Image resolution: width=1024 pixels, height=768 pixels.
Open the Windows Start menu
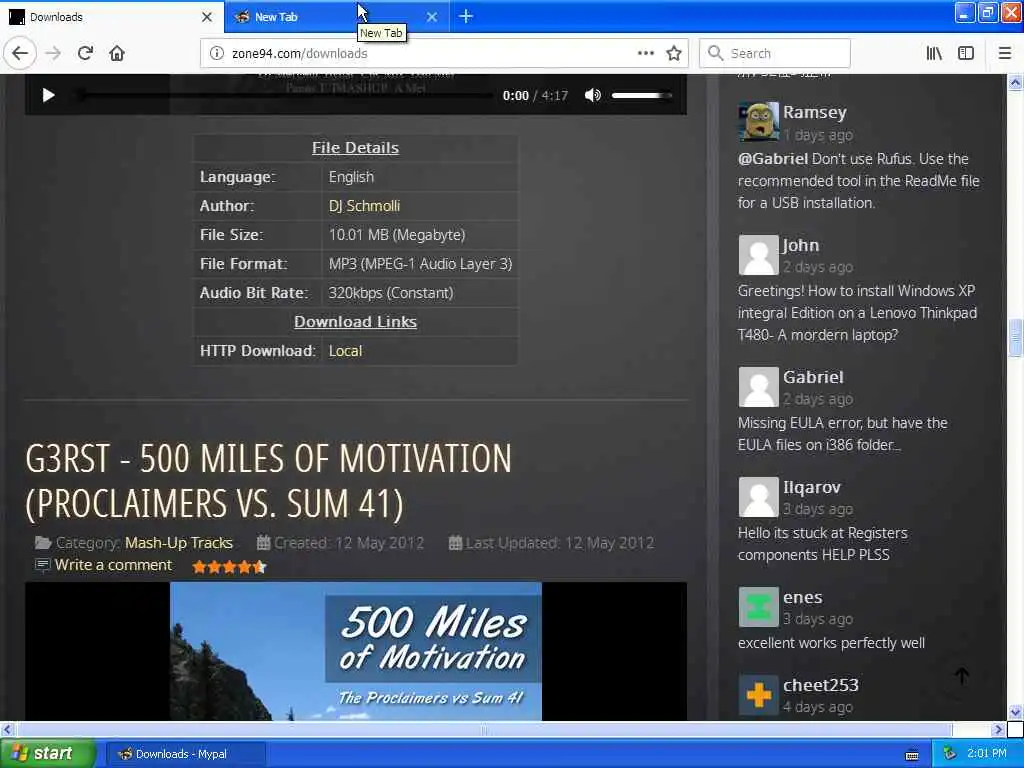tap(48, 753)
